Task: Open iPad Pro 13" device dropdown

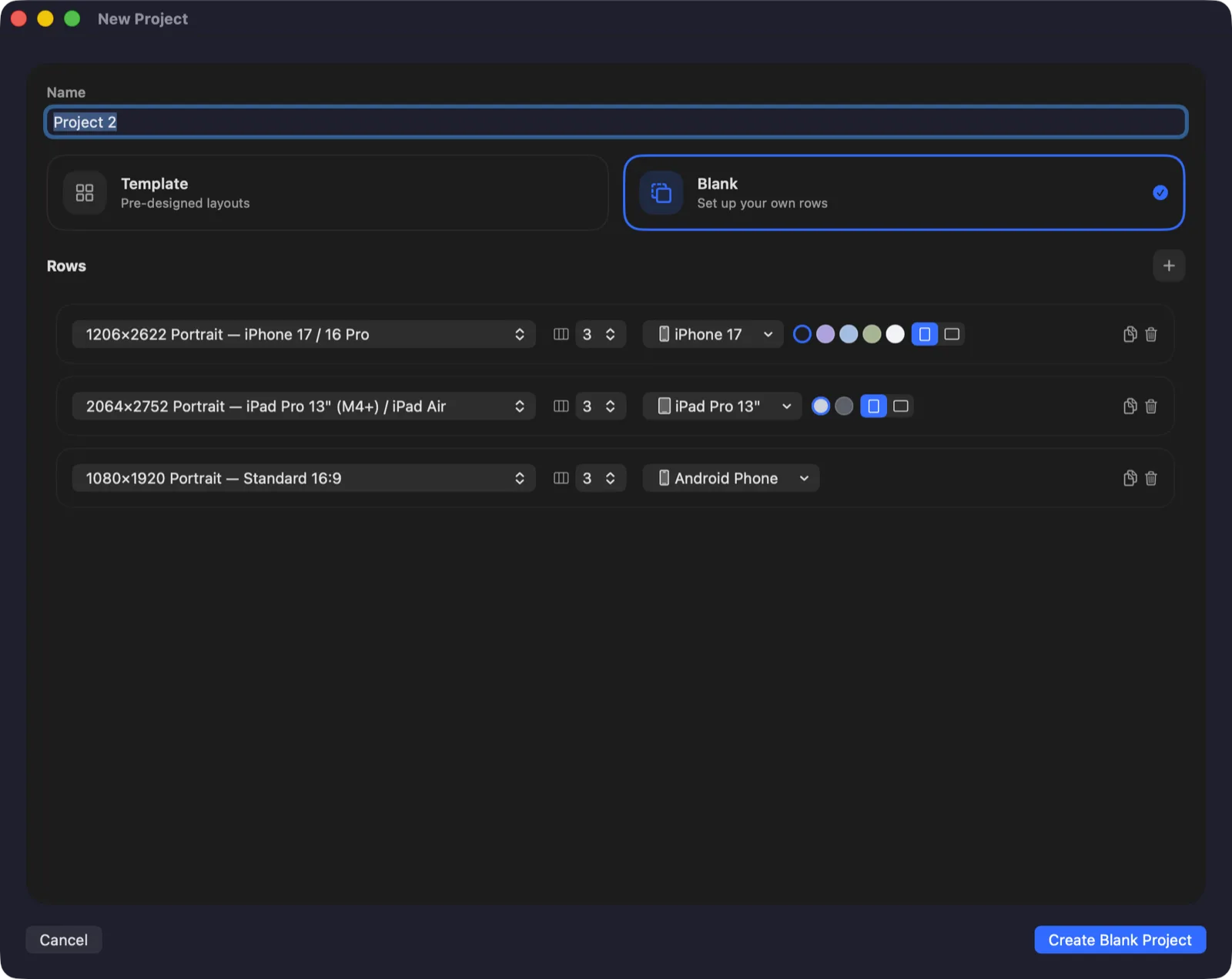Action: (x=722, y=406)
